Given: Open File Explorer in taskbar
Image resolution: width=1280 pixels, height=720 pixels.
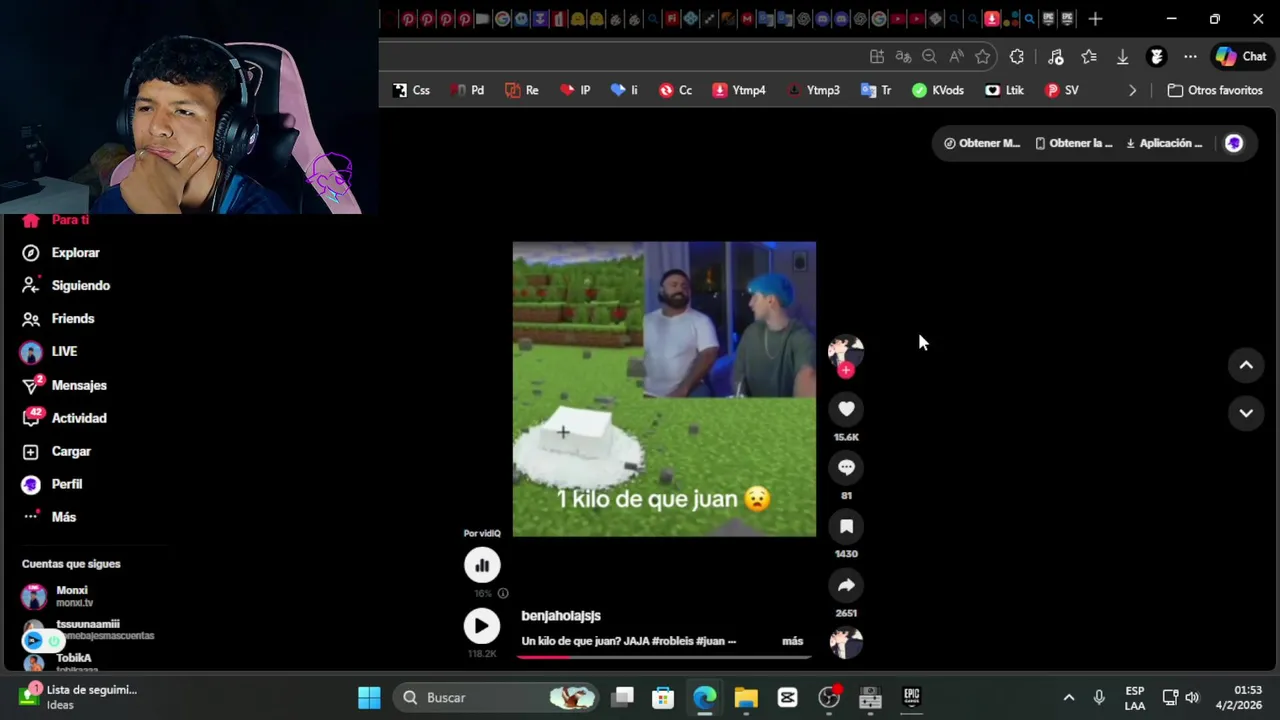Looking at the screenshot, I should pyautogui.click(x=746, y=697).
